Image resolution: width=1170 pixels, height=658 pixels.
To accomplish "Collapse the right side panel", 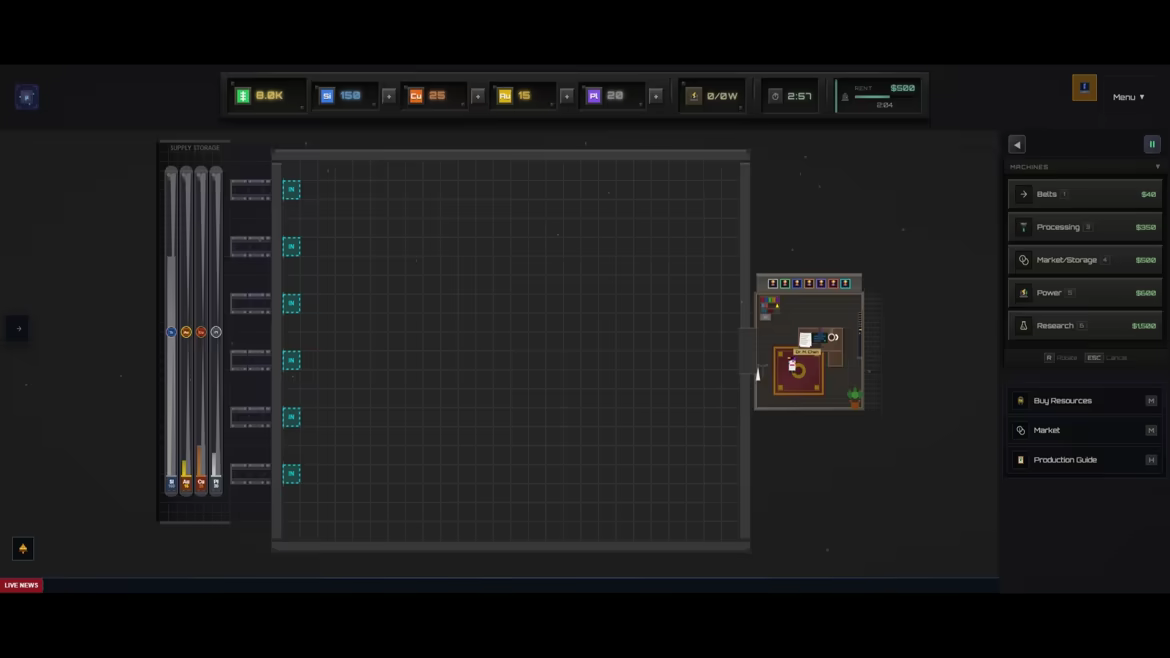I will coord(1017,145).
